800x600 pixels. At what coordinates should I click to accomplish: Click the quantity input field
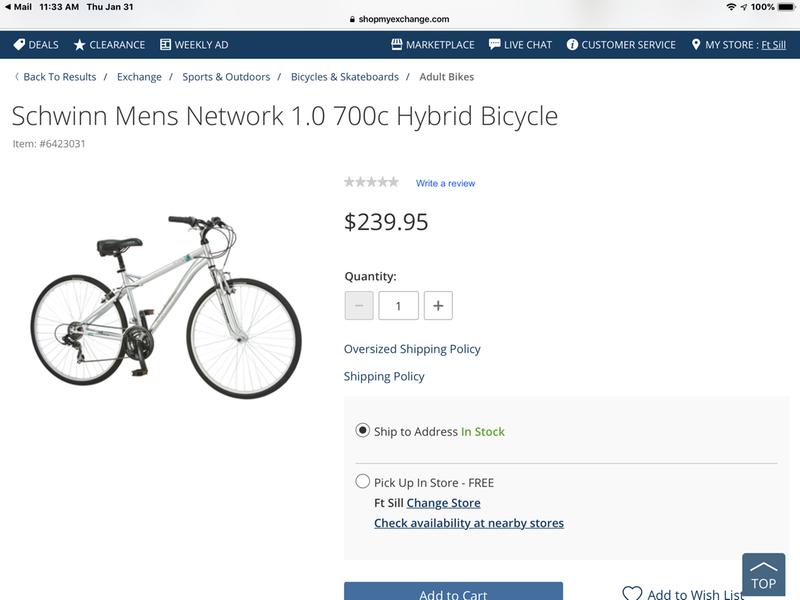tap(398, 306)
